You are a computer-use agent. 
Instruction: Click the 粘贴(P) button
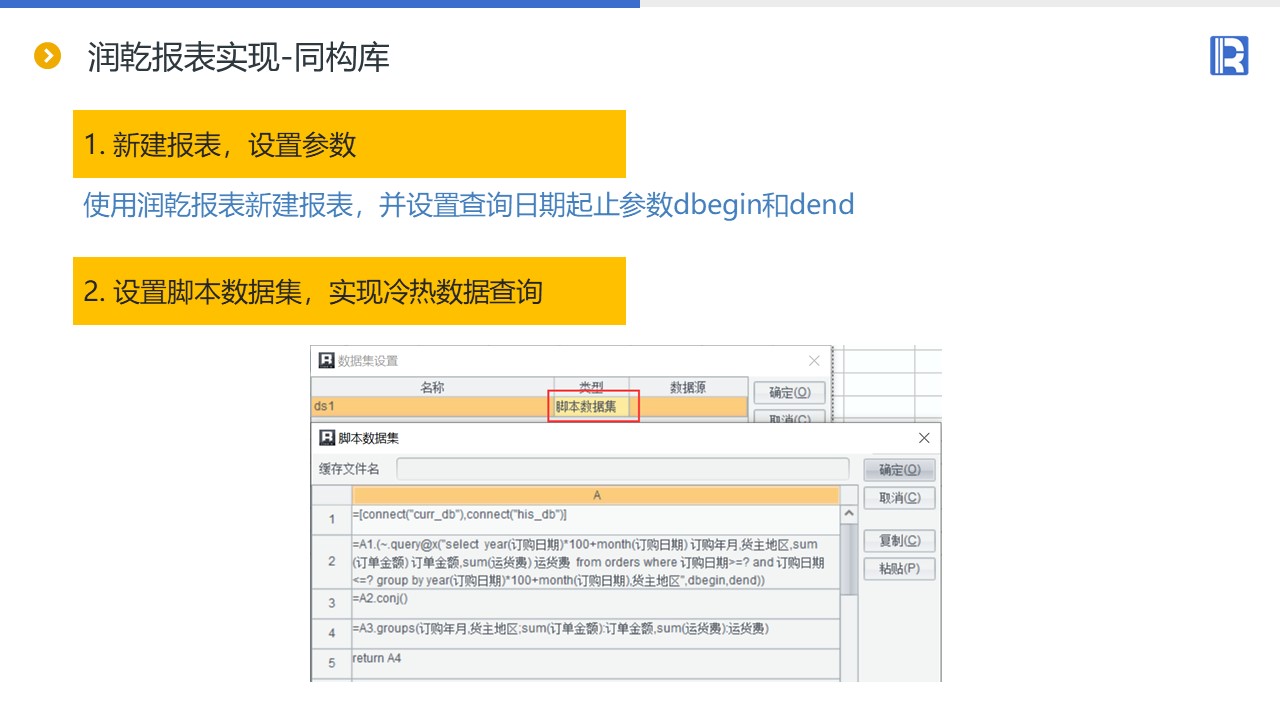pyautogui.click(x=899, y=569)
